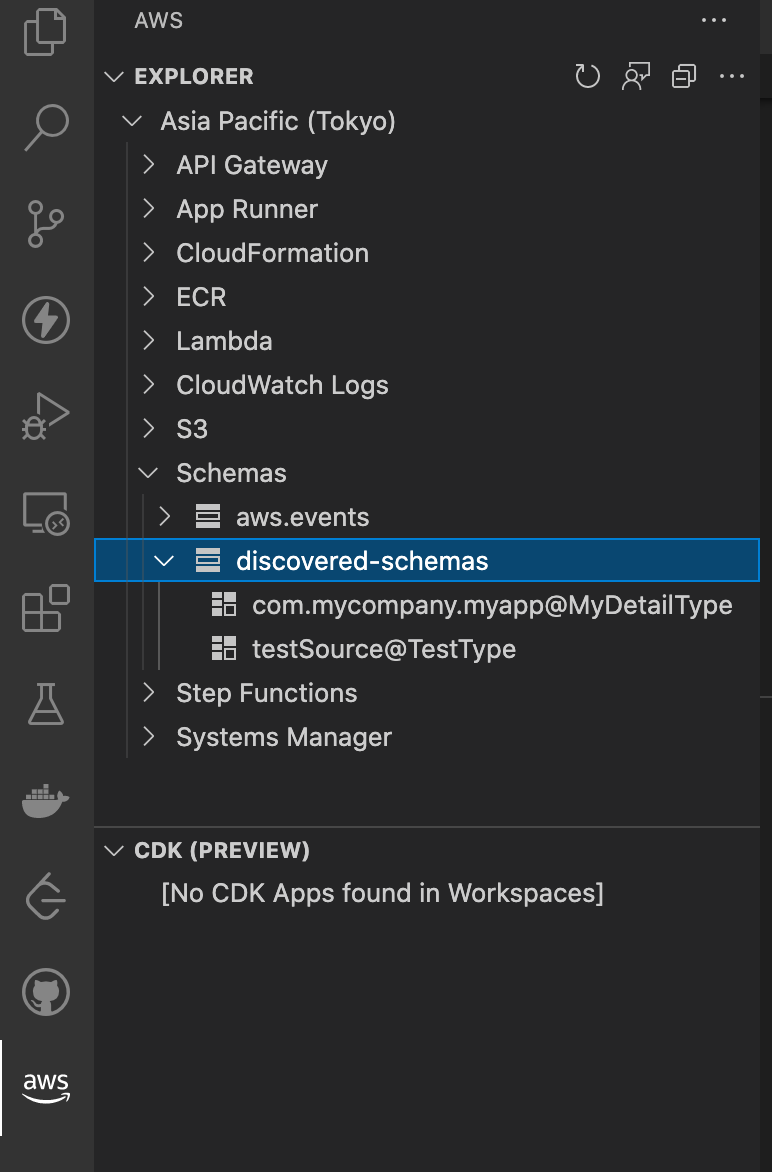Open the Search view icon
The image size is (772, 1172).
46,128
